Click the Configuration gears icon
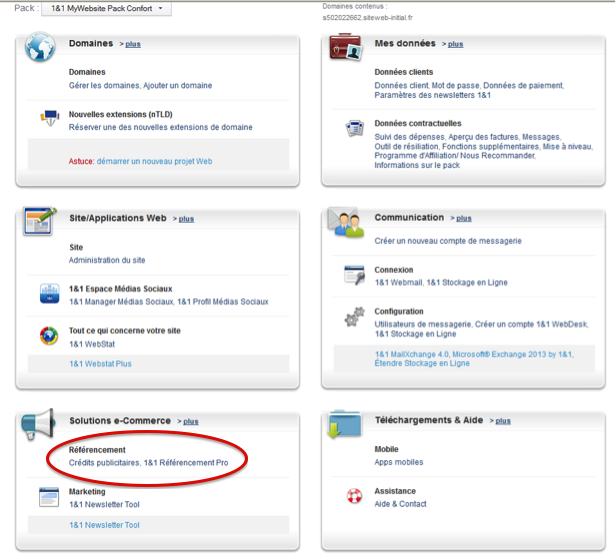 [x=354, y=317]
